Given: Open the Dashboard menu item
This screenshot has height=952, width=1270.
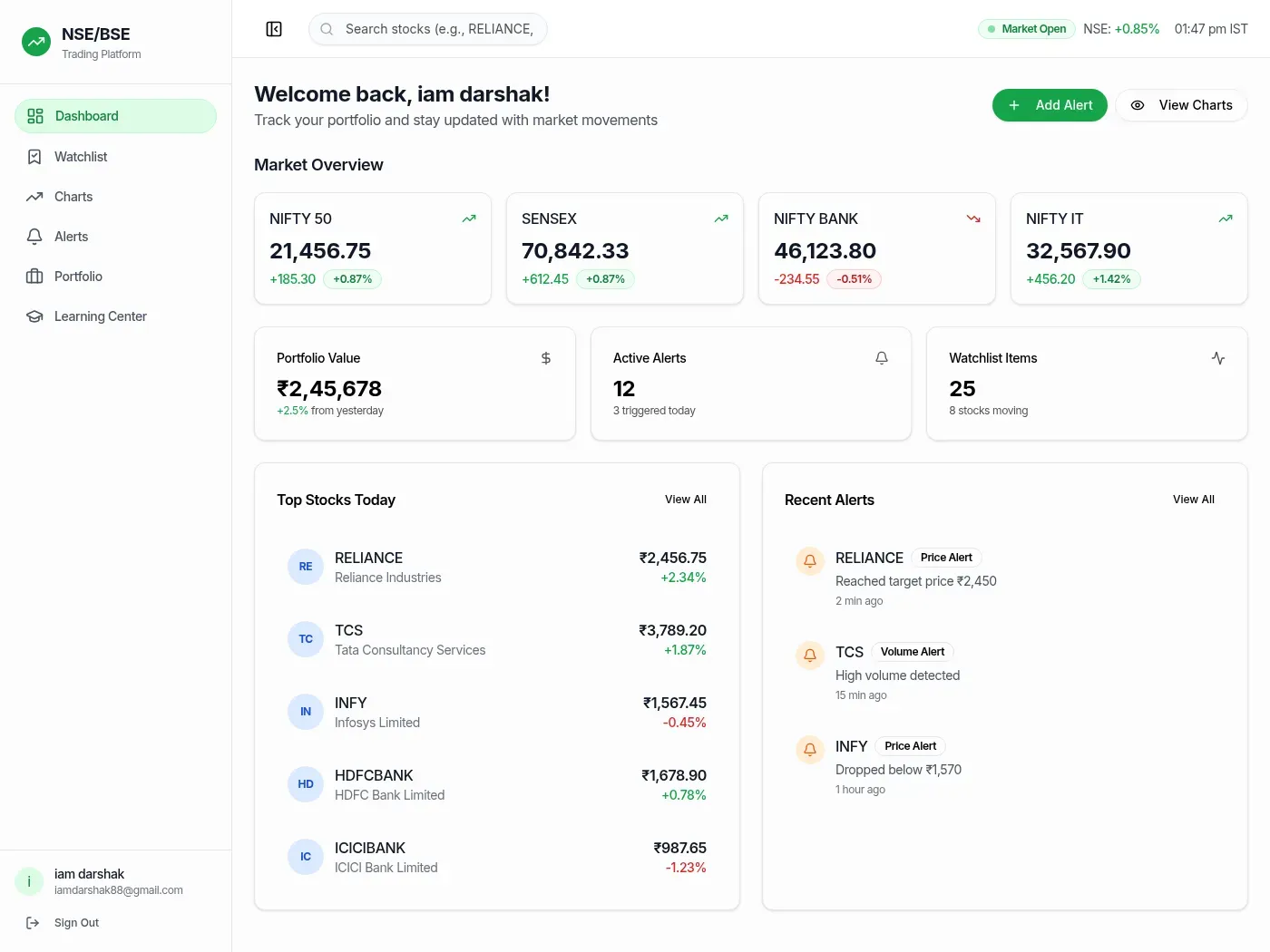Looking at the screenshot, I should tap(115, 116).
